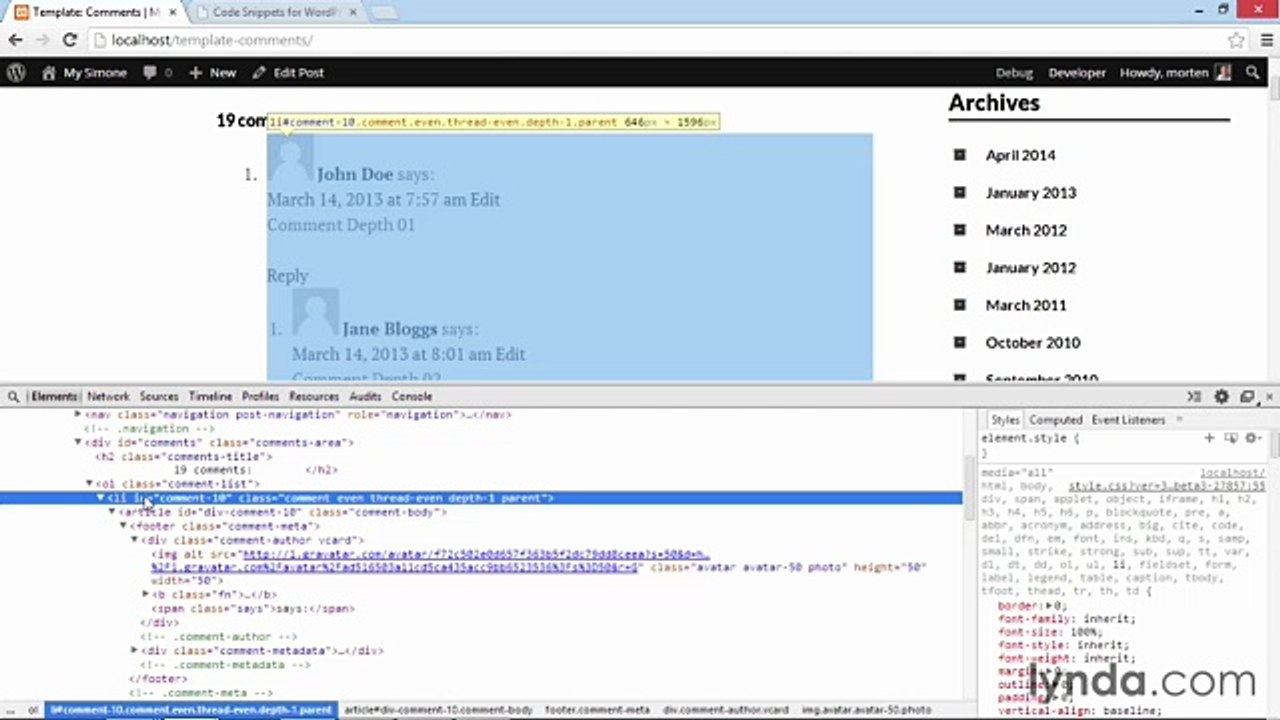Open the January 2013 archive link
The height and width of the screenshot is (720, 1280).
tap(1031, 192)
